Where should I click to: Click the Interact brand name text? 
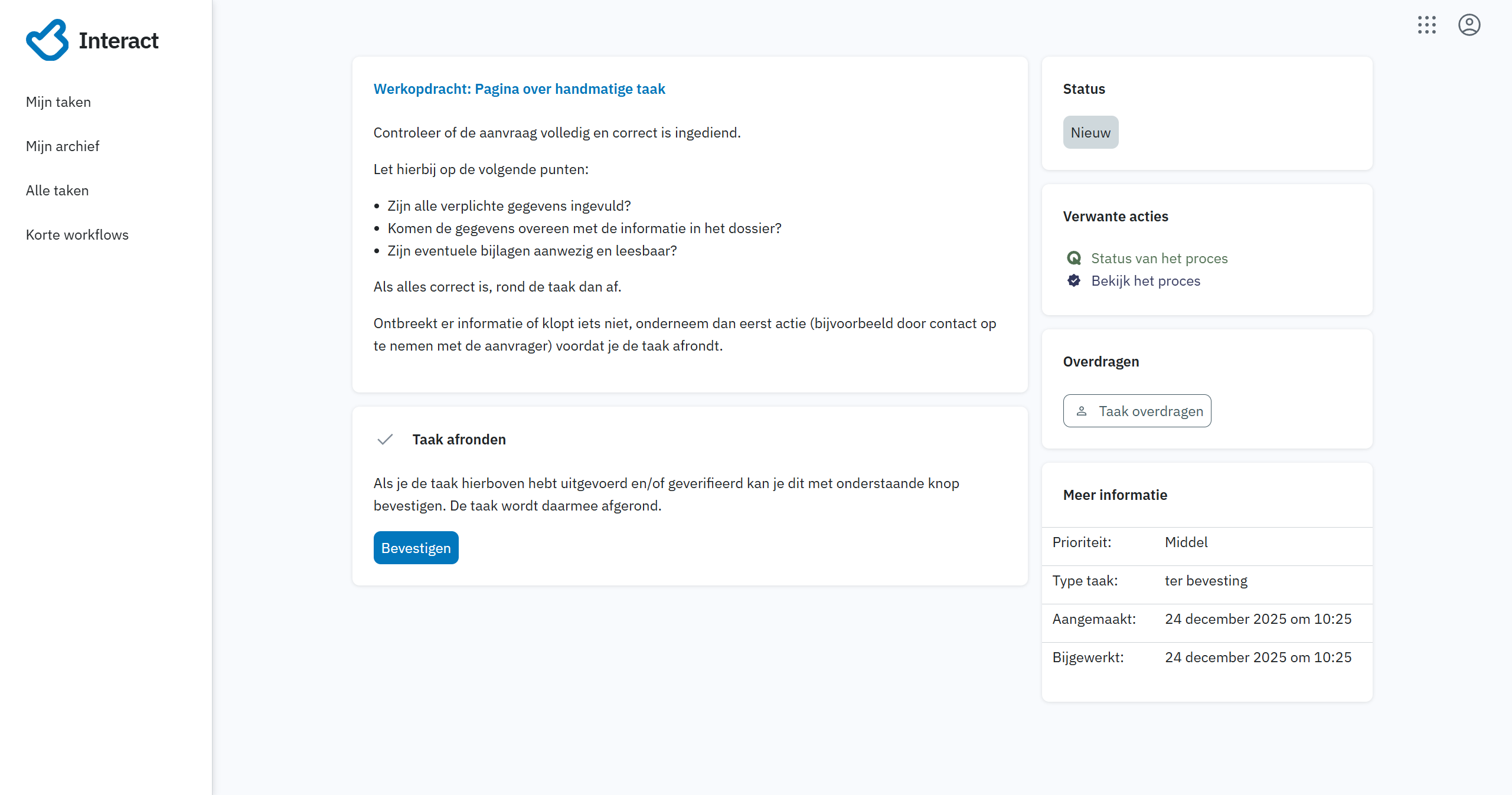(118, 40)
